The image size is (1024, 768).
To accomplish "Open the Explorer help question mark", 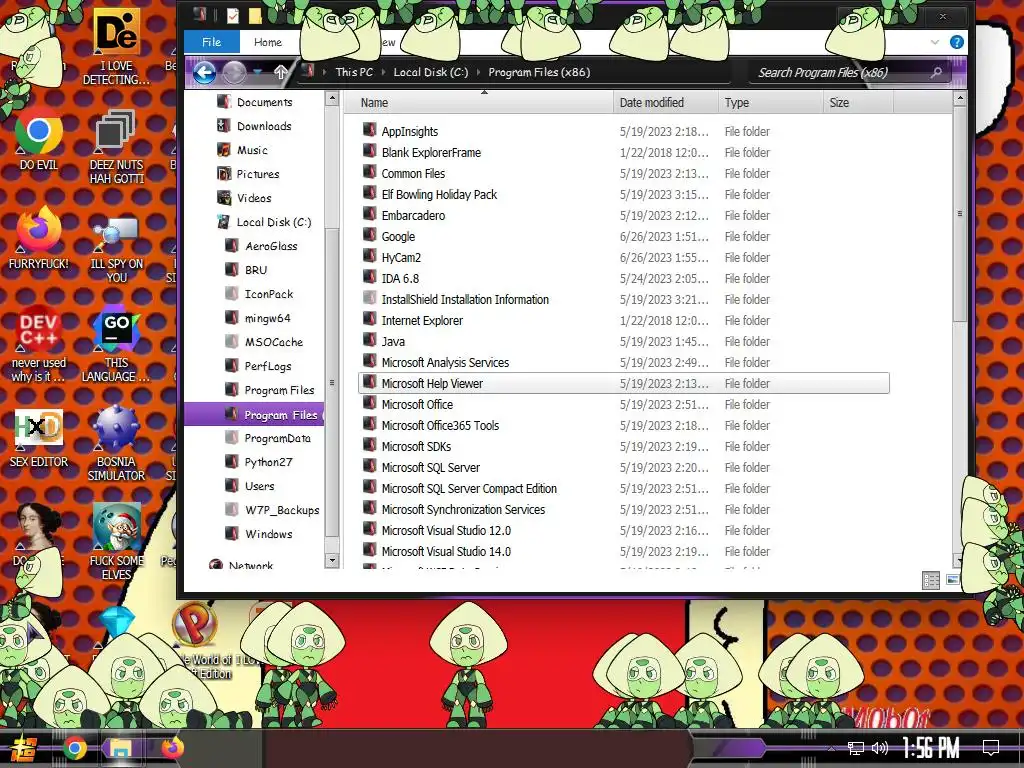I will click(x=957, y=42).
